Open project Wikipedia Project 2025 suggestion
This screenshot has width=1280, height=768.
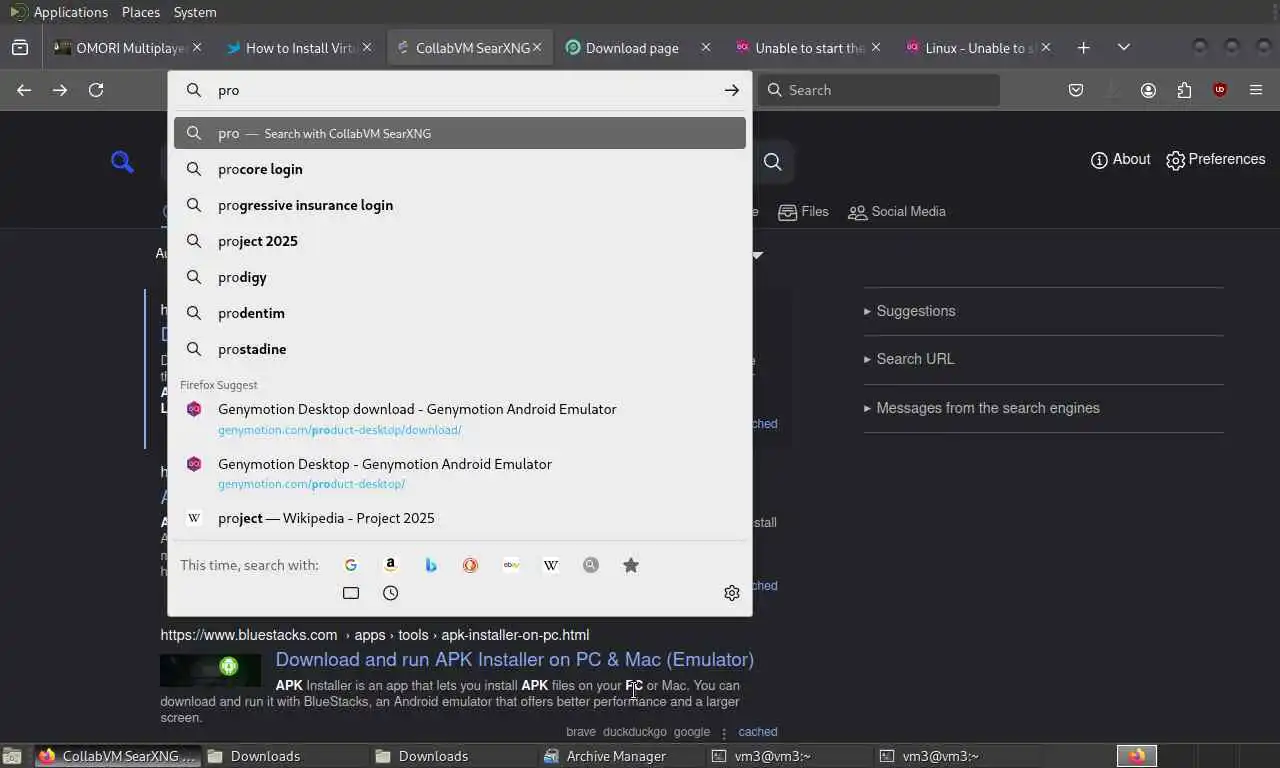coord(460,518)
